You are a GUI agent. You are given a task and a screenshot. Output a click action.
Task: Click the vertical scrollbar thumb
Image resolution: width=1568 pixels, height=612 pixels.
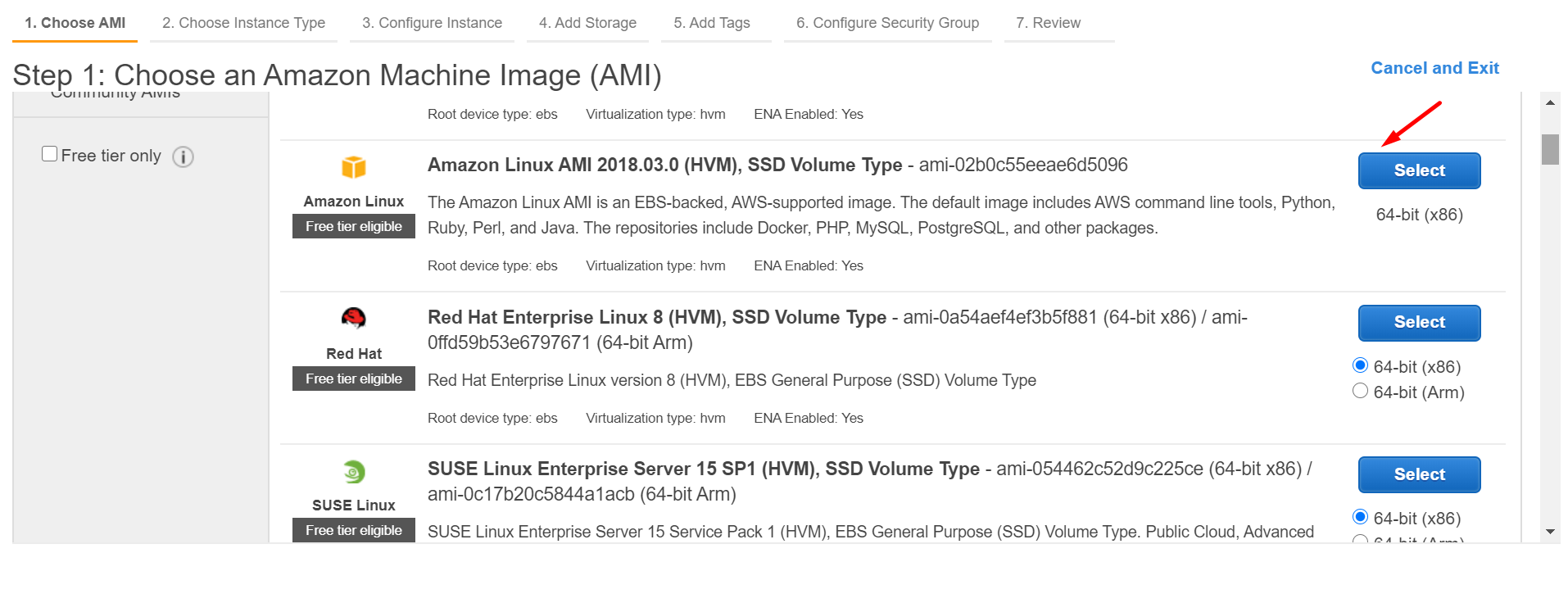pyautogui.click(x=1550, y=150)
